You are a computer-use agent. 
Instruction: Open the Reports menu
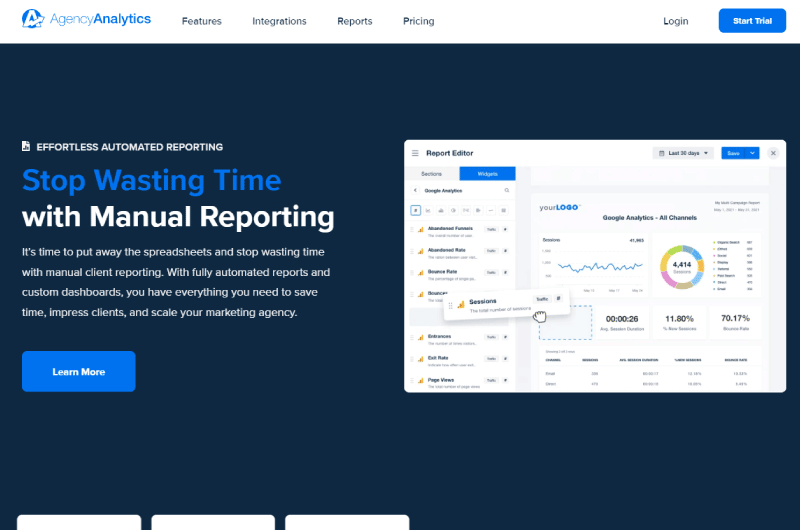pyautogui.click(x=355, y=21)
